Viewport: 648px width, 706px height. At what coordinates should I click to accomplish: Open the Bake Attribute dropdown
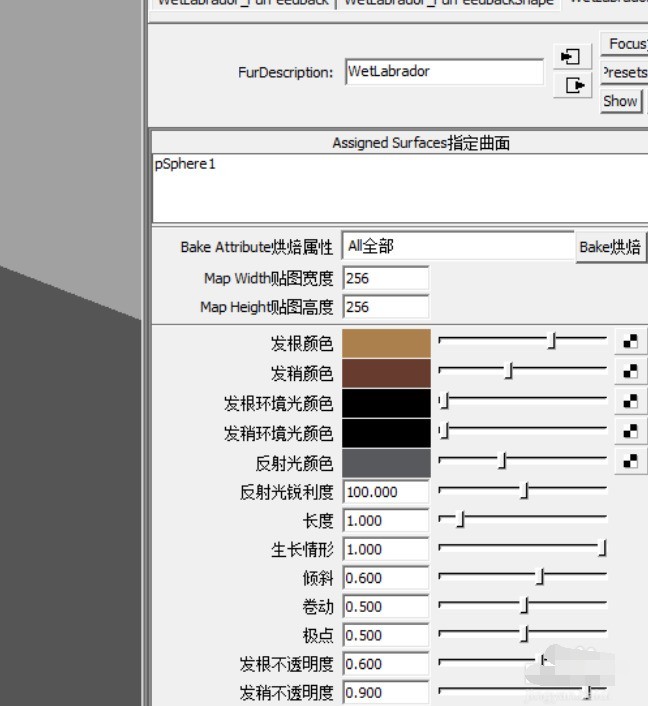457,246
